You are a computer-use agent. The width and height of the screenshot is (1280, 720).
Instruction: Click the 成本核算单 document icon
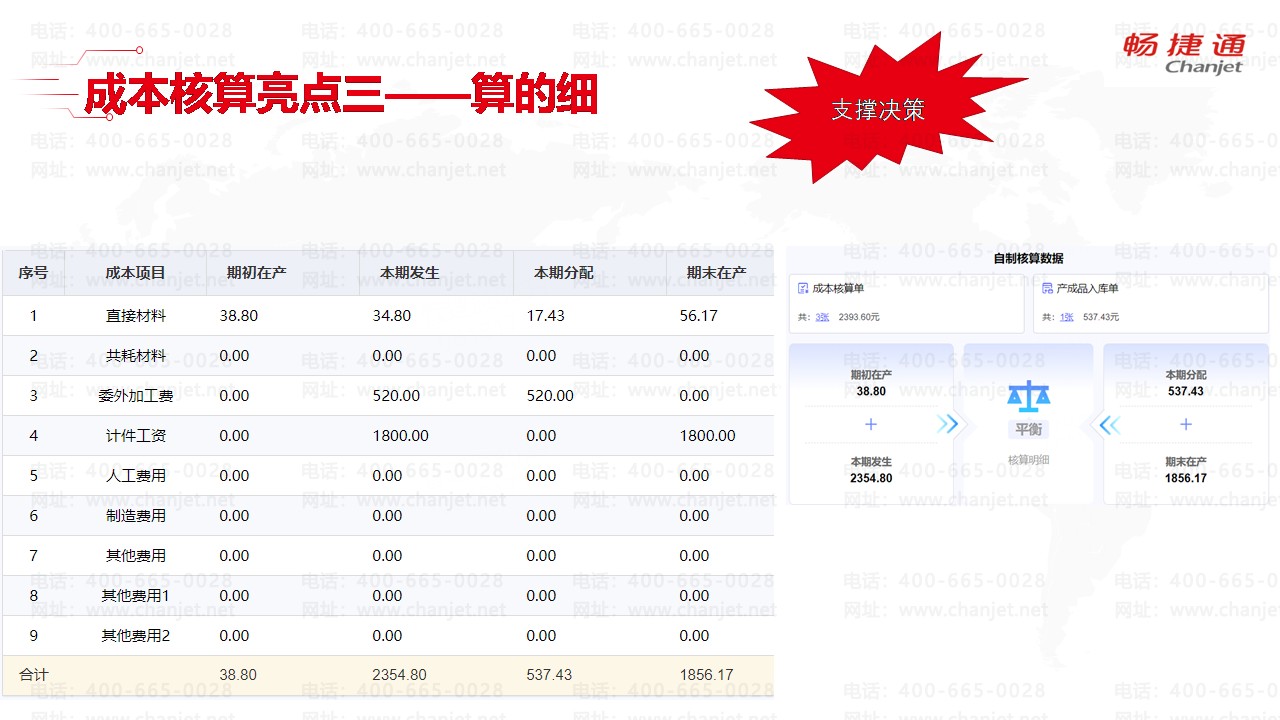[x=803, y=288]
